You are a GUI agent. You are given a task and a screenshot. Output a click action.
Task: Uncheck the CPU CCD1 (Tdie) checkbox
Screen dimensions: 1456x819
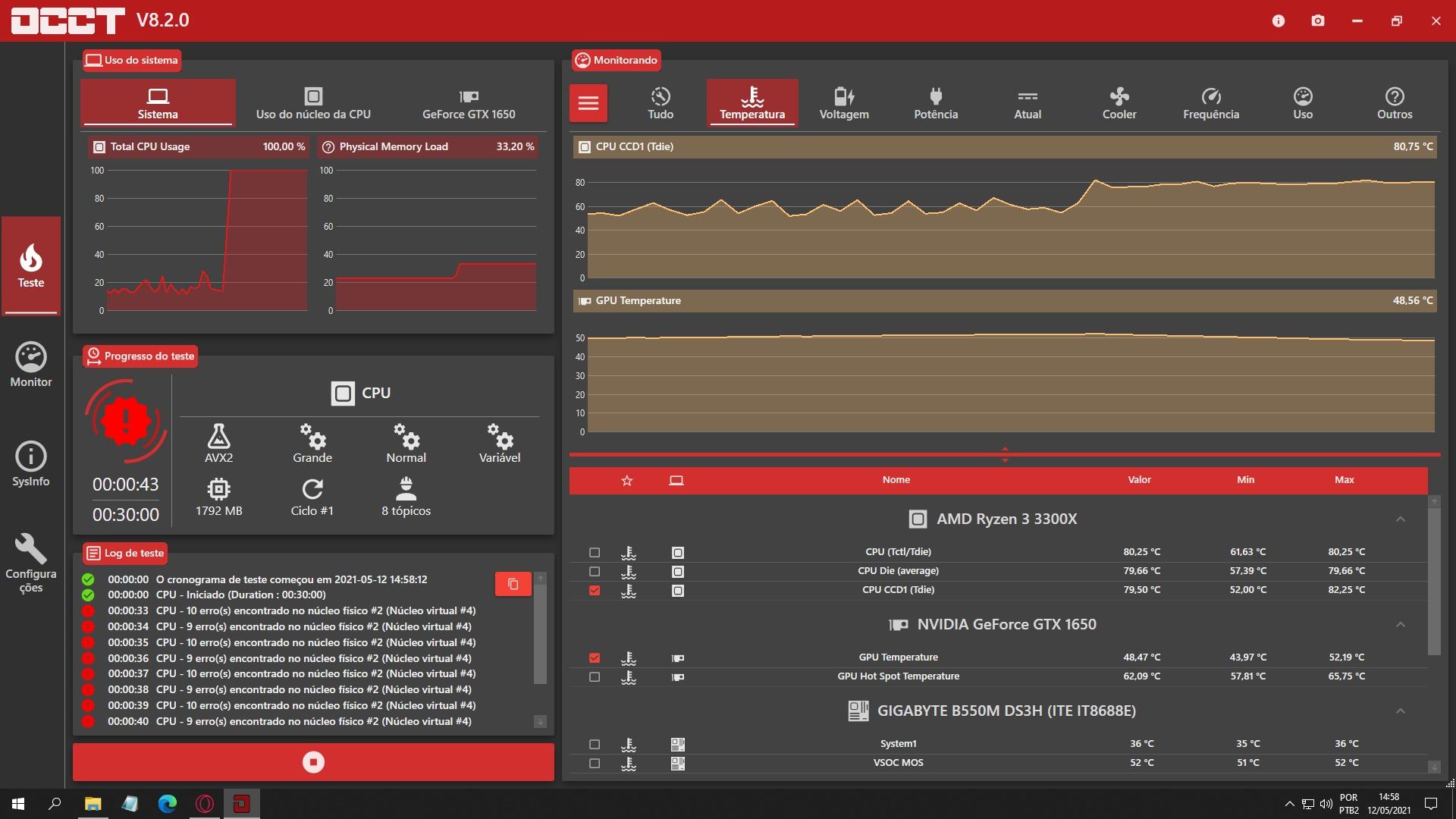click(595, 591)
